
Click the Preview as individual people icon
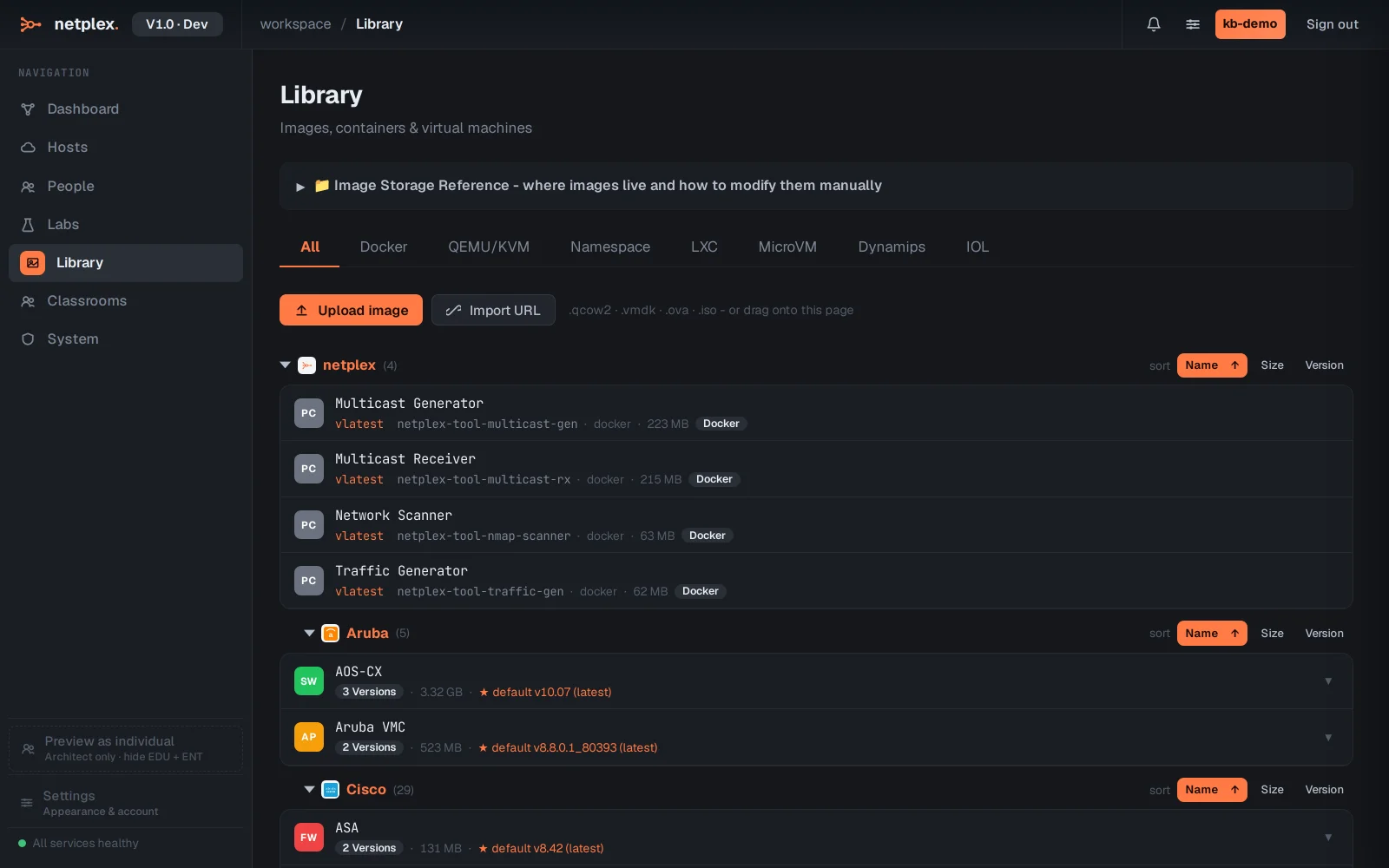click(29, 748)
